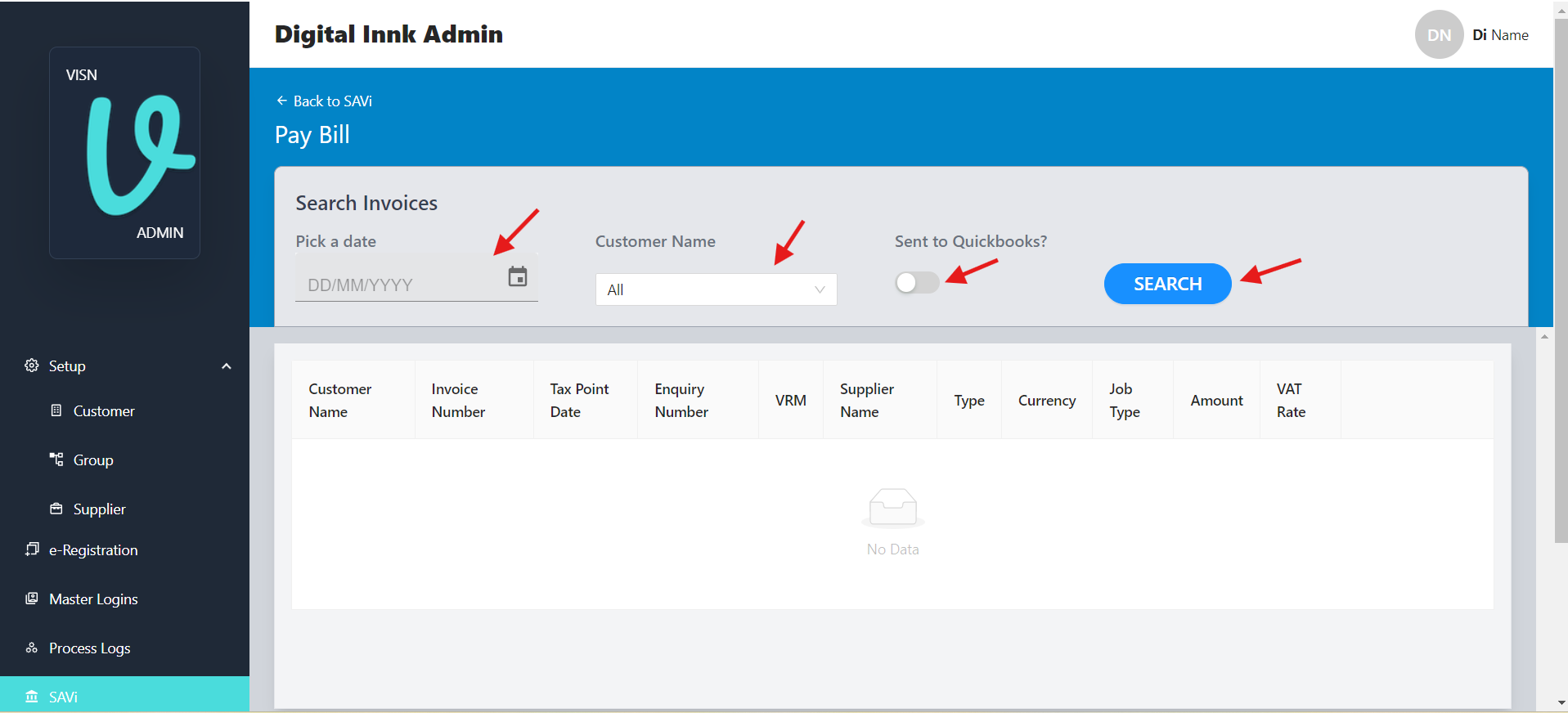Open the calendar date picker icon
This screenshot has height=713, width=1568.
(x=517, y=277)
